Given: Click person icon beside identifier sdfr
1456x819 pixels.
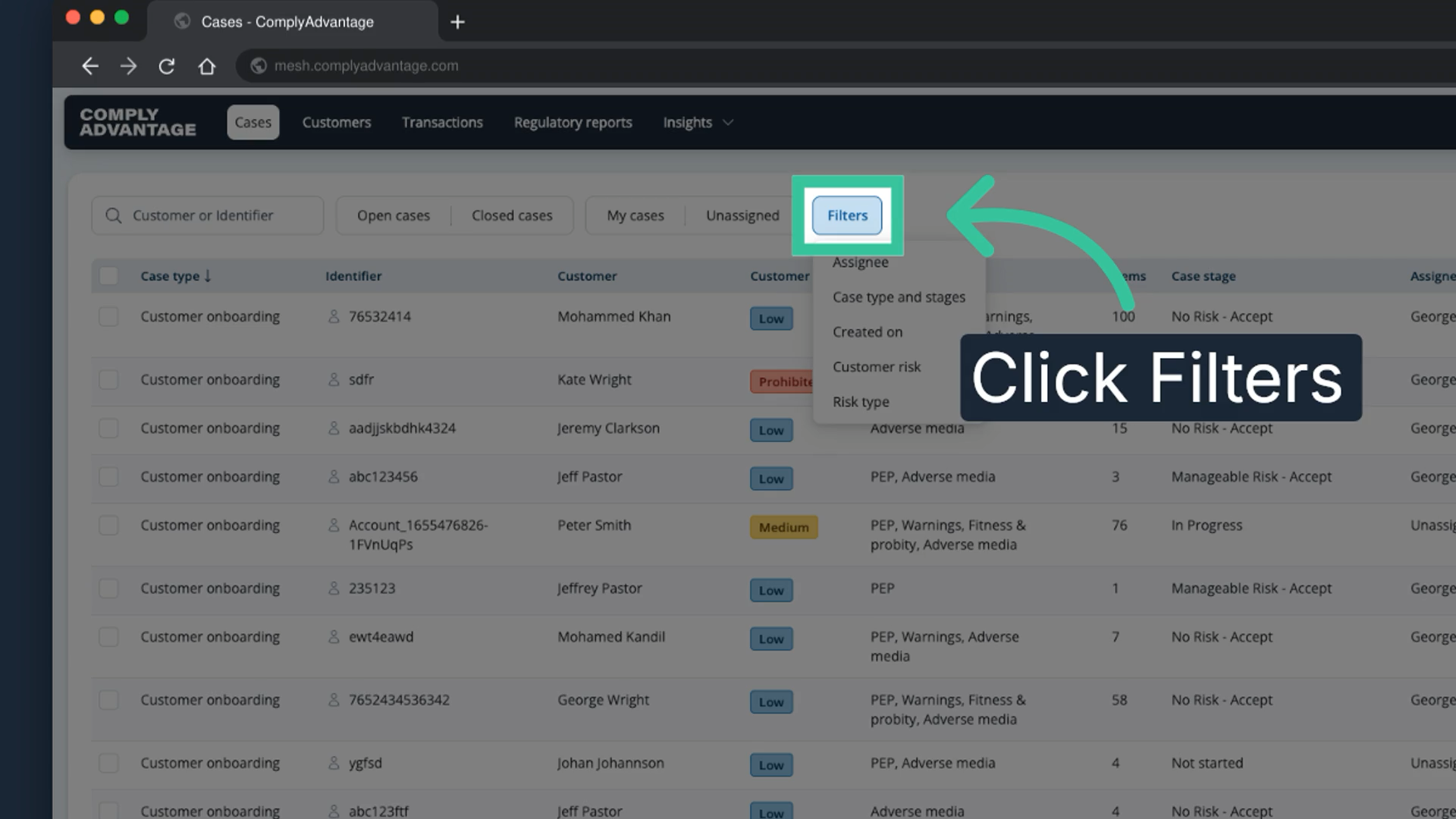Looking at the screenshot, I should (334, 379).
